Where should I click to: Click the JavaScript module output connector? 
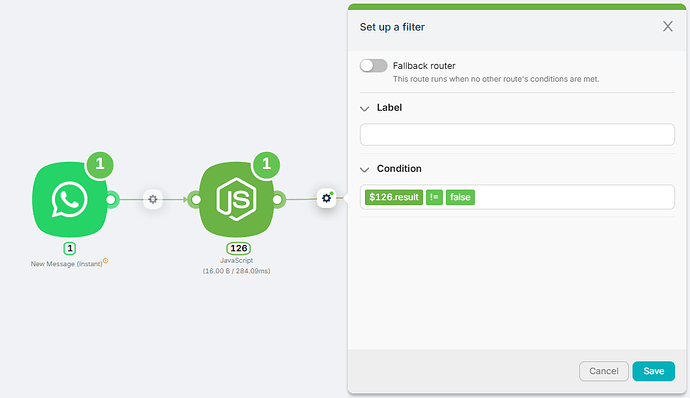pos(277,199)
